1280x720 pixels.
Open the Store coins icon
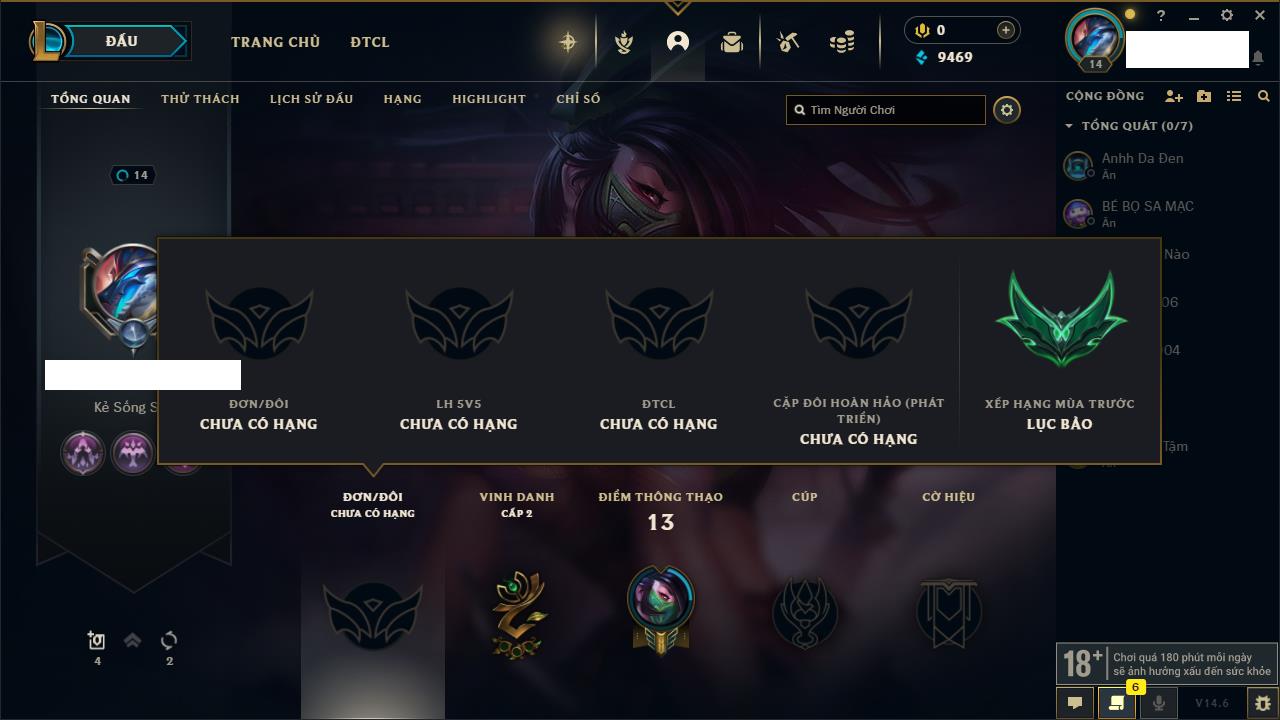point(842,42)
